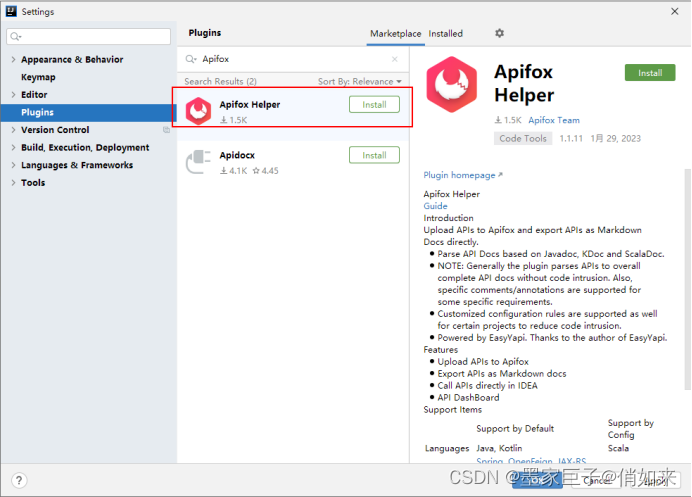Click the Support Items heading

click(452, 410)
